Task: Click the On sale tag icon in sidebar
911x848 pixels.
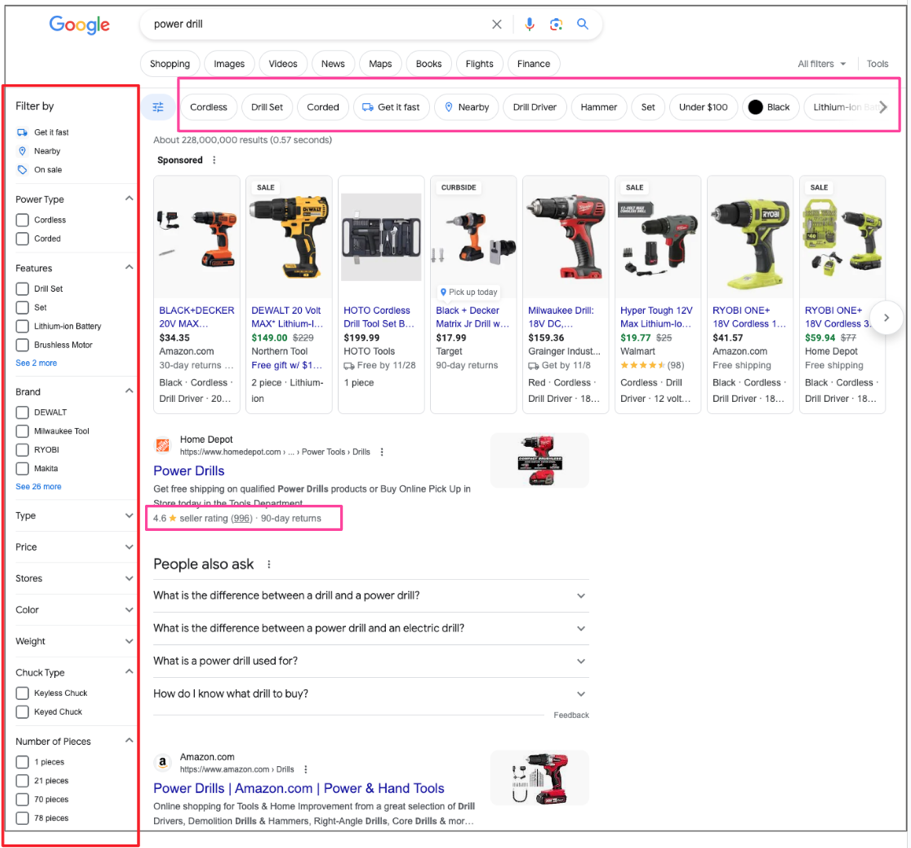Action: point(22,170)
